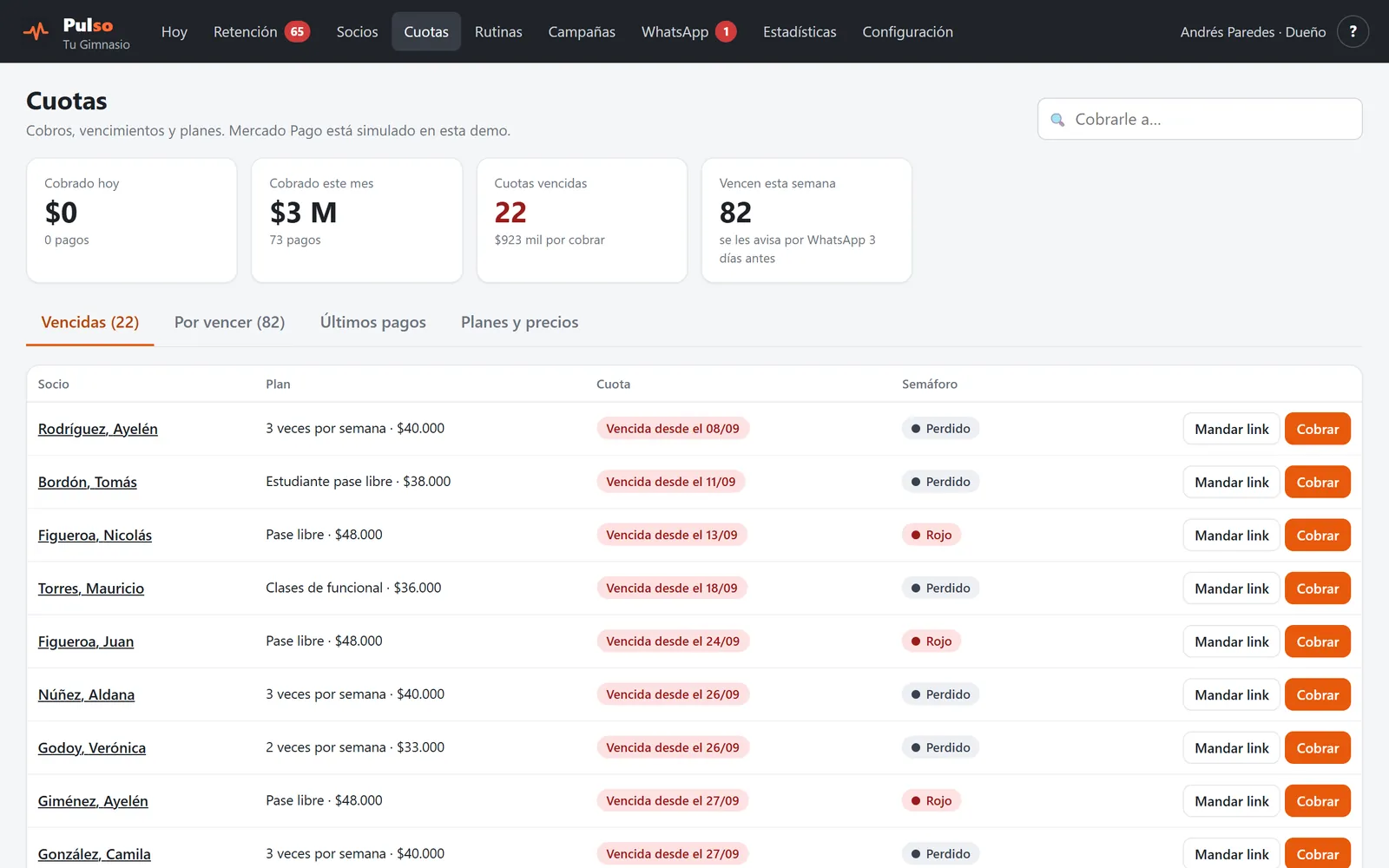Click the red 65 badge on Retención

point(297,31)
